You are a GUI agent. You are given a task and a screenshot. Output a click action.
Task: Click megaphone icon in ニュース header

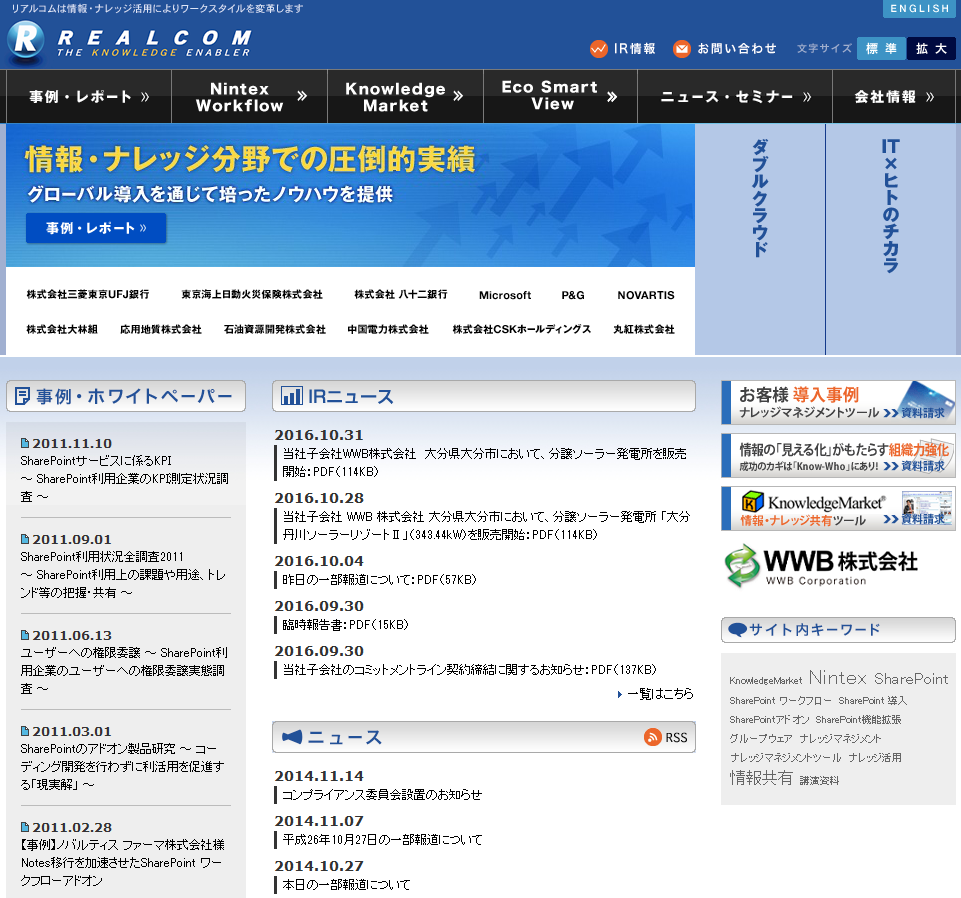(292, 737)
